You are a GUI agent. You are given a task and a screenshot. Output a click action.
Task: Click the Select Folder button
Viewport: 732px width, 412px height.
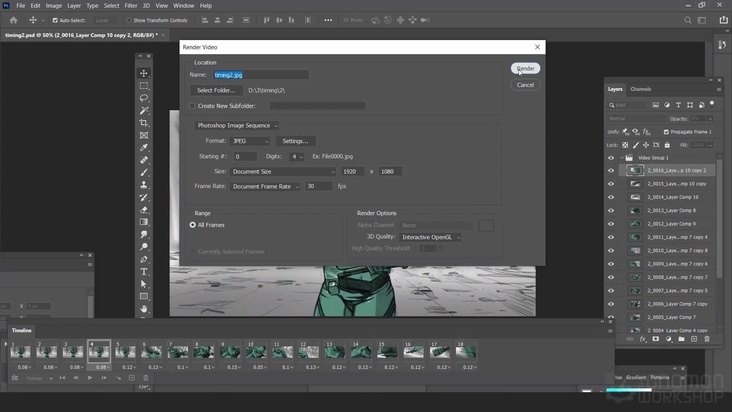pyautogui.click(x=216, y=90)
